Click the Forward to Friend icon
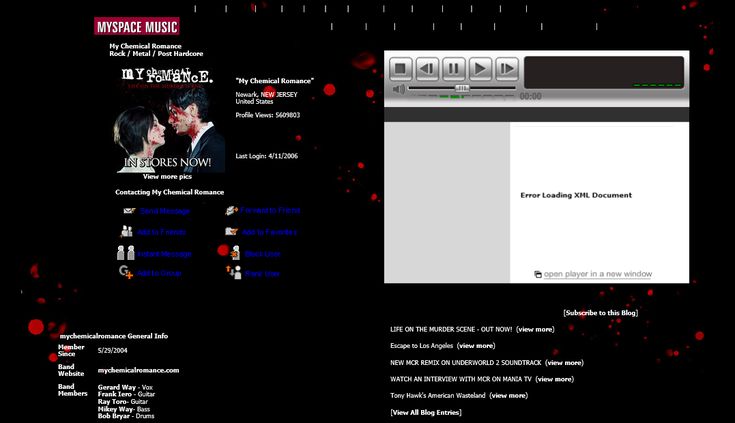 tap(232, 211)
